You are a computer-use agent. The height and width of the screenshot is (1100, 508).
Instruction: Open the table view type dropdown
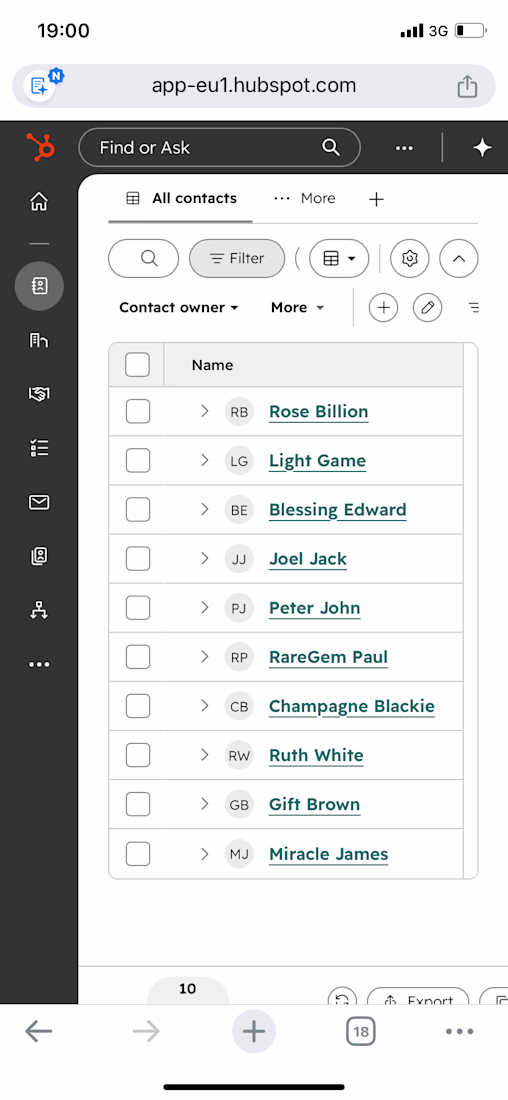tap(340, 258)
